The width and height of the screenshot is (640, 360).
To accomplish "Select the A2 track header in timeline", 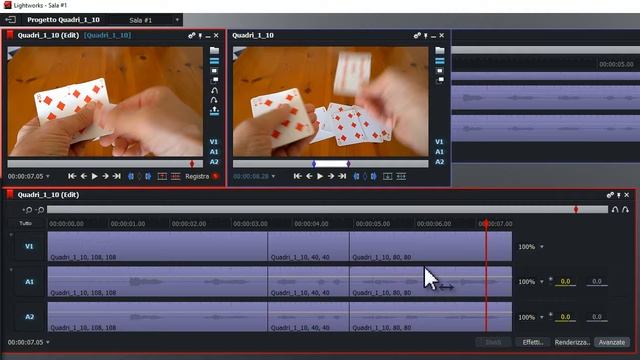I will tap(29, 317).
